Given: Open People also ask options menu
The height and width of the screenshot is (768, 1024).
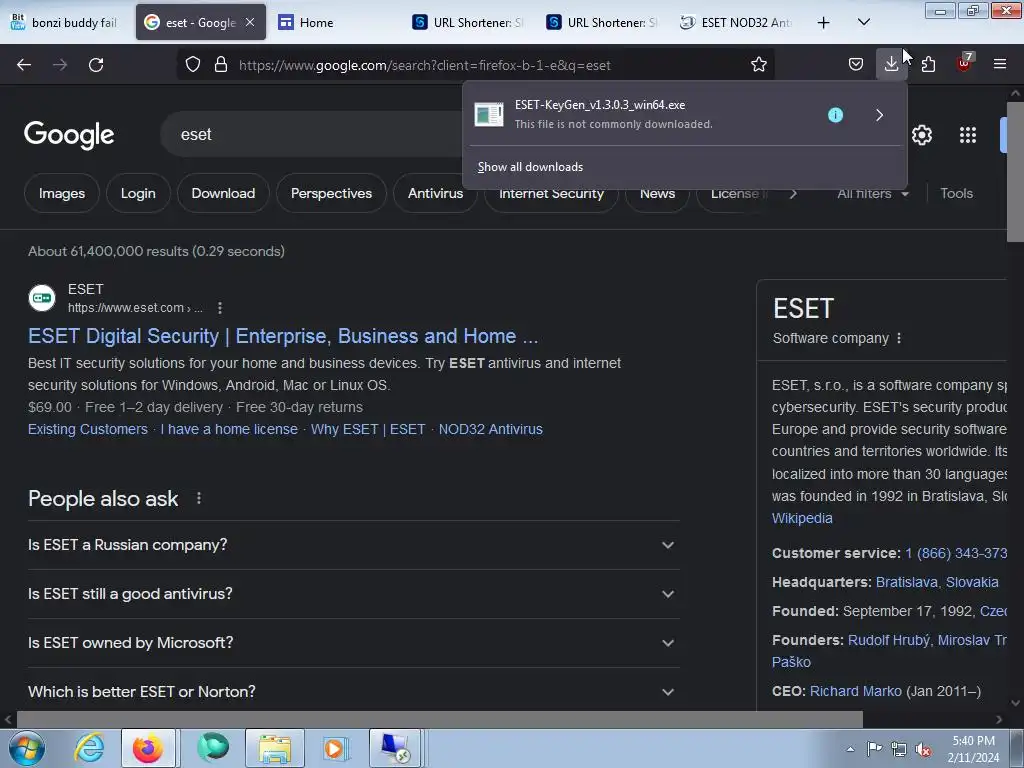Looking at the screenshot, I should click(199, 498).
